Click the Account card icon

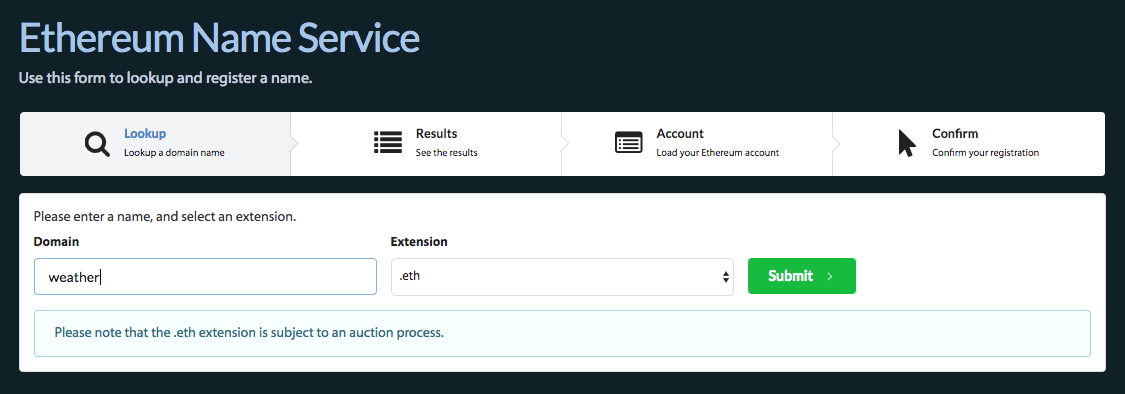point(629,143)
